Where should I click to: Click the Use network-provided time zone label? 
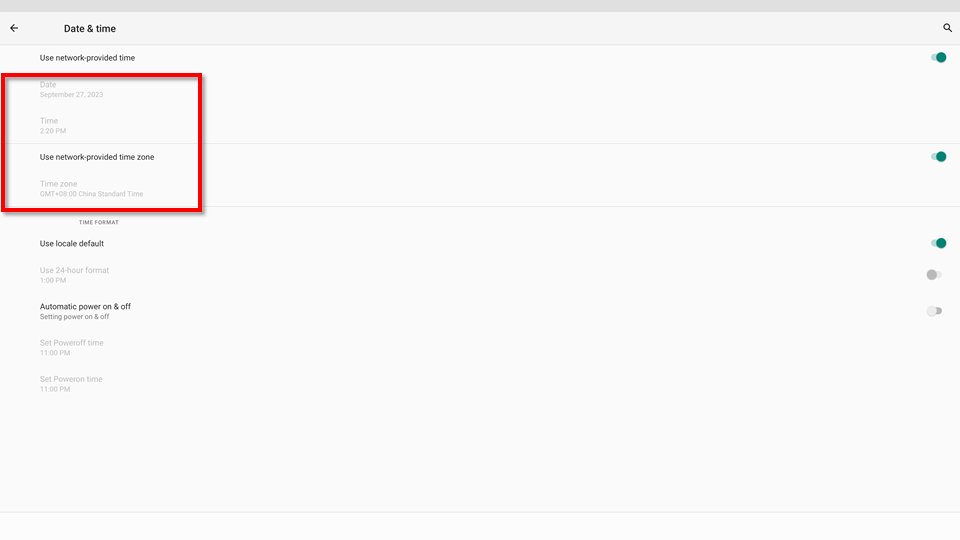[97, 157]
